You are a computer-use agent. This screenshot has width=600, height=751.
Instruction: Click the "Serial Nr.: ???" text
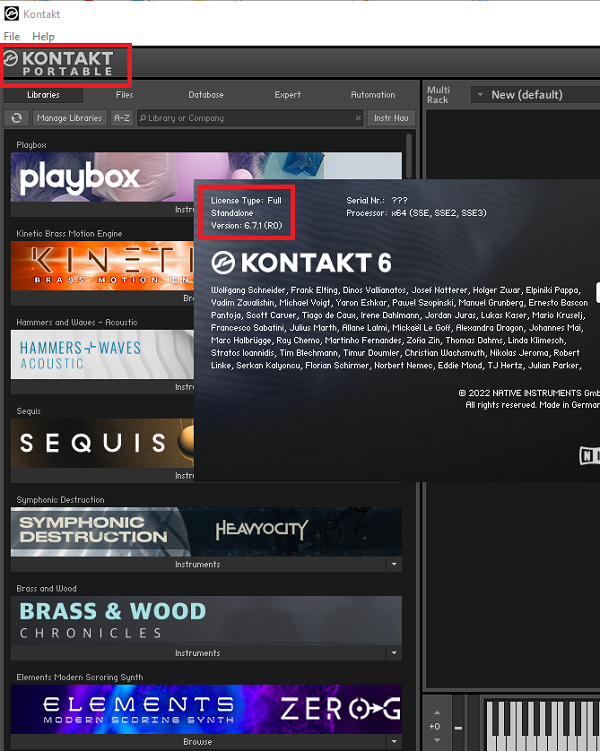click(x=377, y=201)
